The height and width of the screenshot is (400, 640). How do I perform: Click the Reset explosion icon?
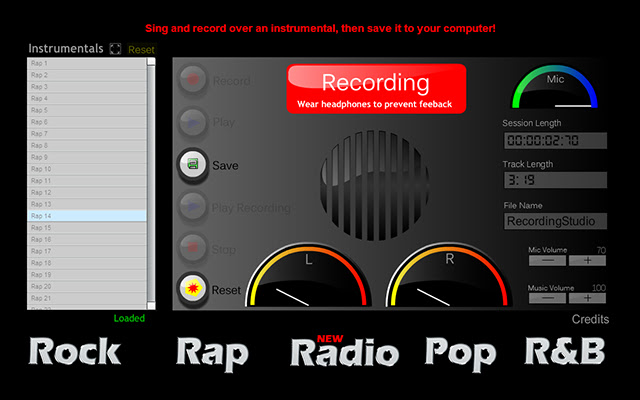tap(193, 289)
